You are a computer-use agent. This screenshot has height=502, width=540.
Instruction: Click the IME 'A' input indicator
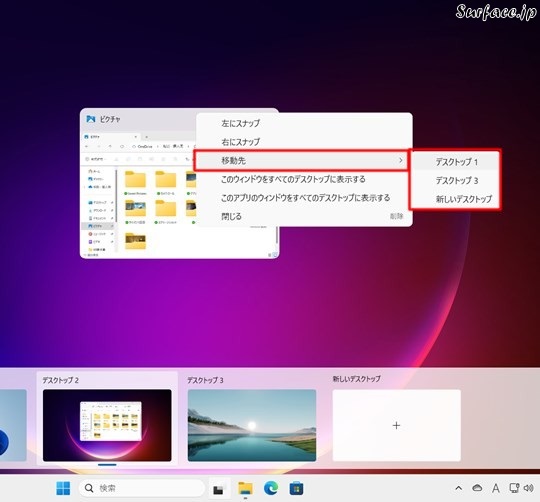[496, 488]
